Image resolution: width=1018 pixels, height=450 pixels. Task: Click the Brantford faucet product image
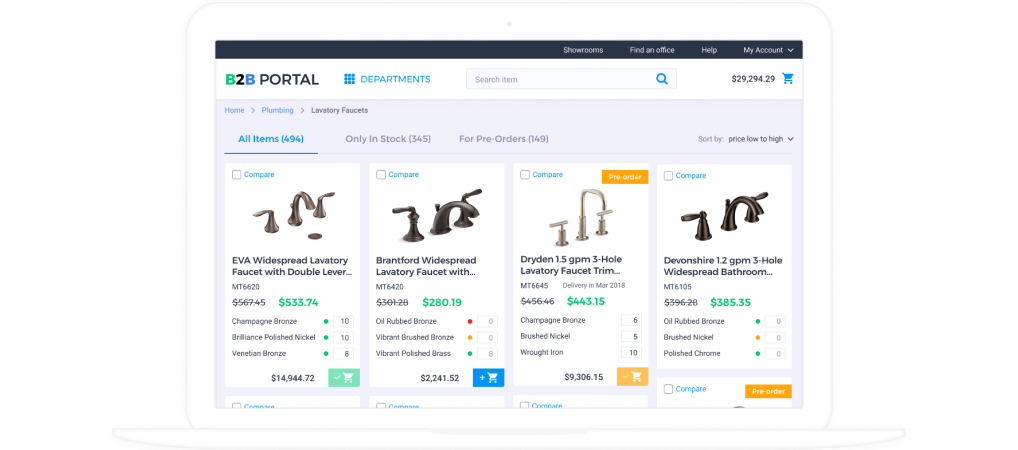point(438,216)
